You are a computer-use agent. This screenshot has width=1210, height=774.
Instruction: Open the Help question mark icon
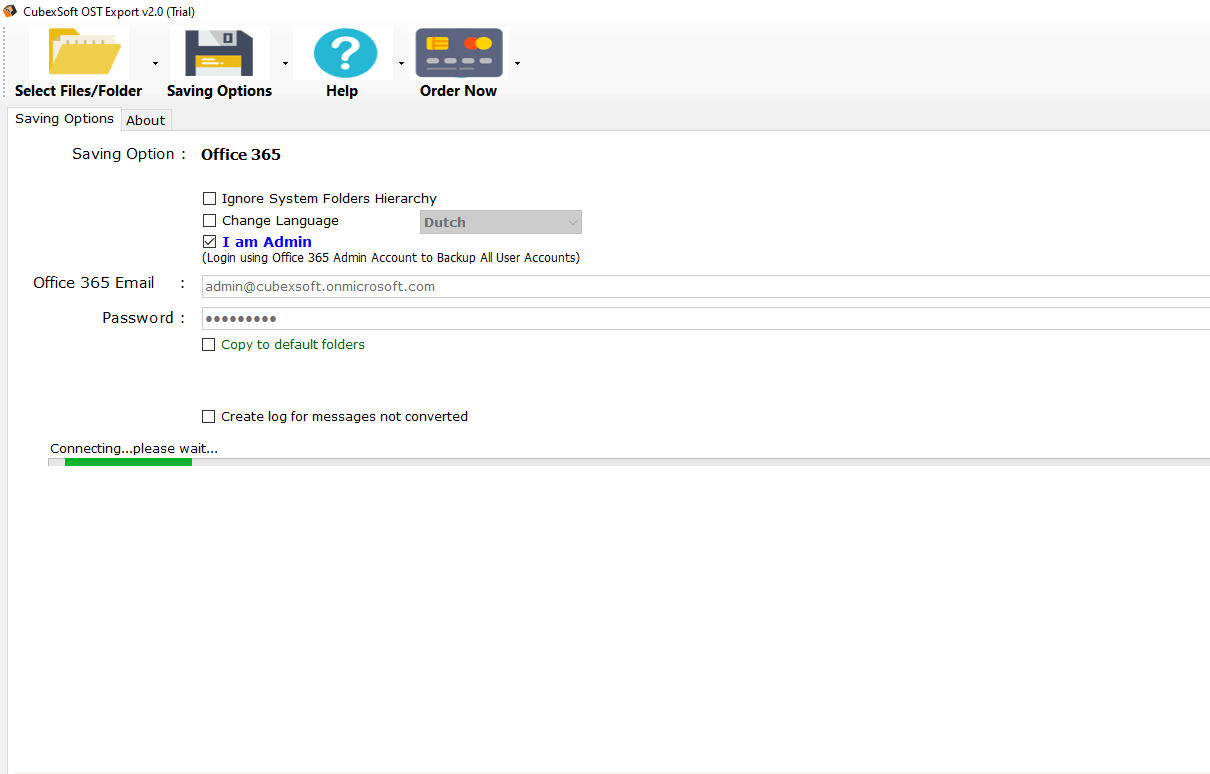coord(344,53)
